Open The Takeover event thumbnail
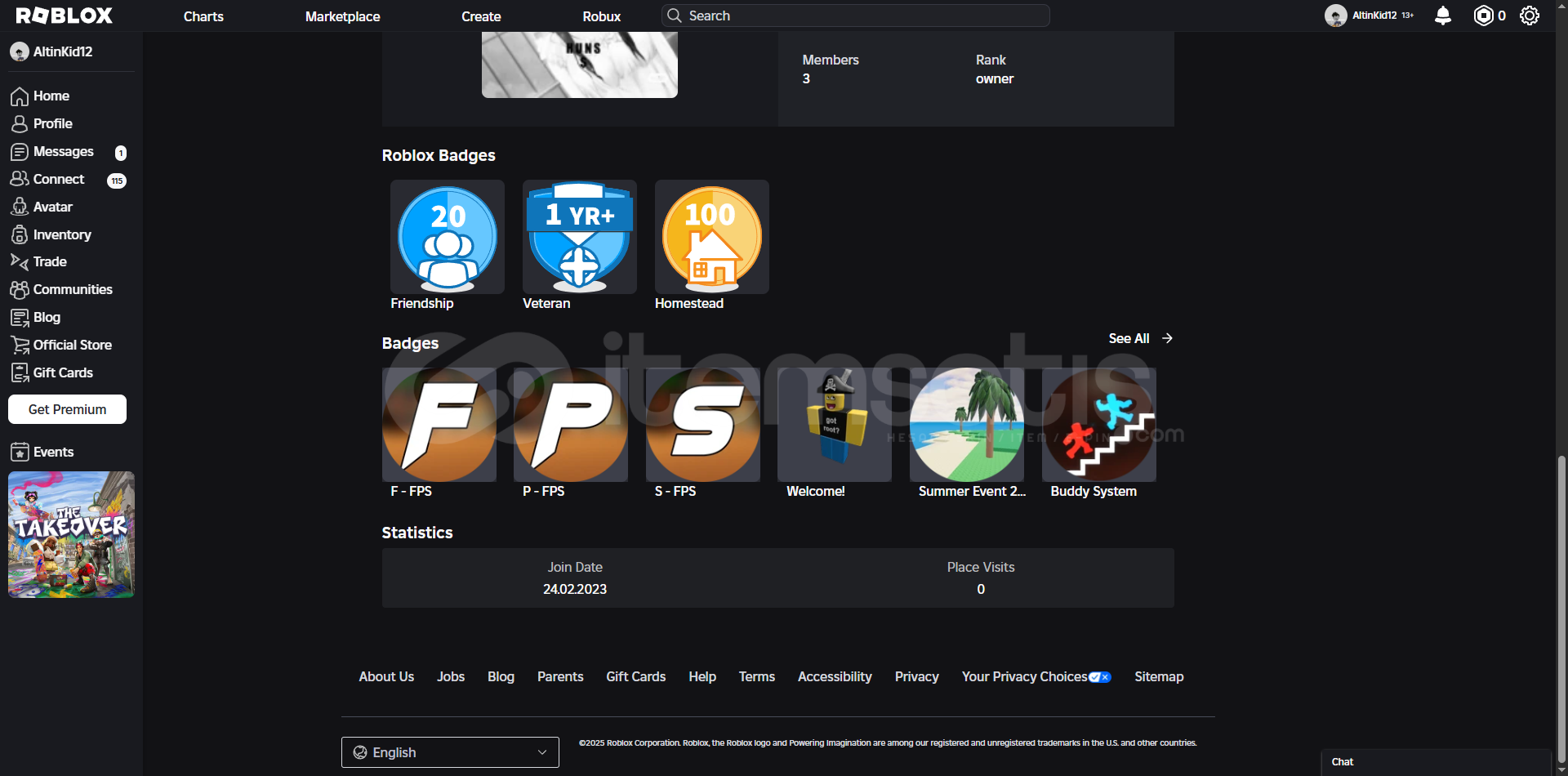 71,534
